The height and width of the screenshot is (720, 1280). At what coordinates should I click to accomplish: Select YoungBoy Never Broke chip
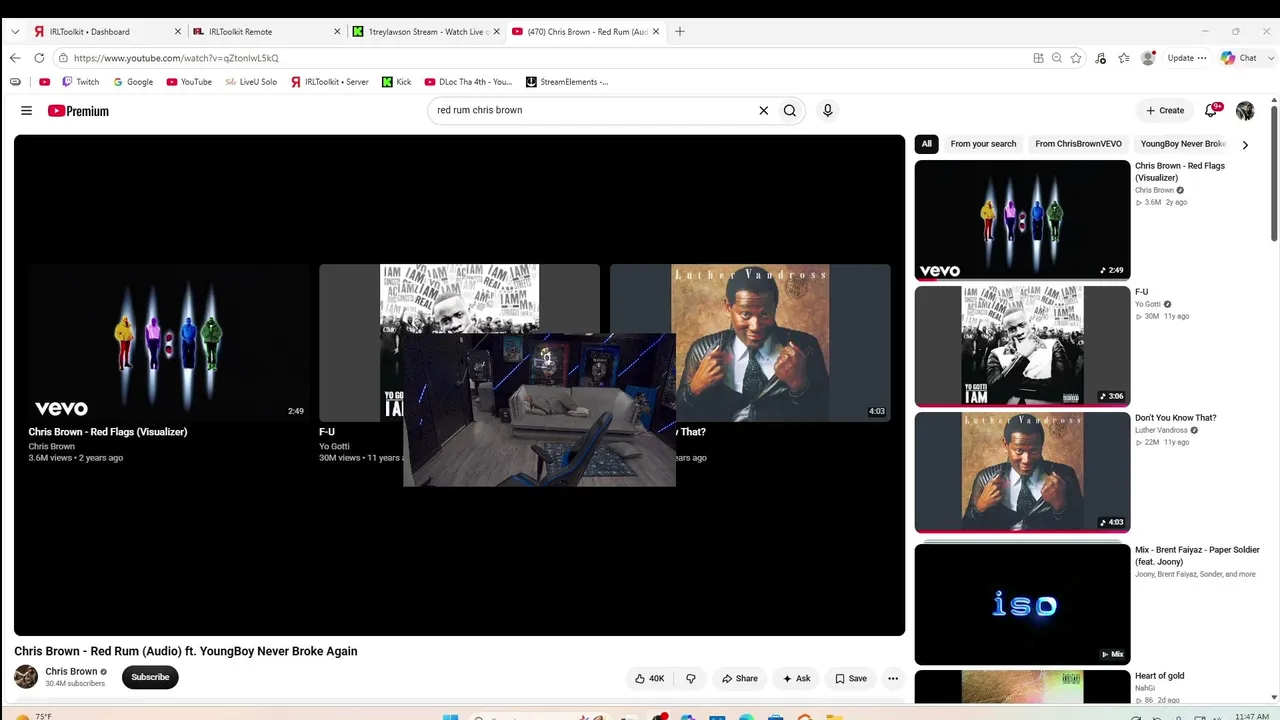(1183, 144)
